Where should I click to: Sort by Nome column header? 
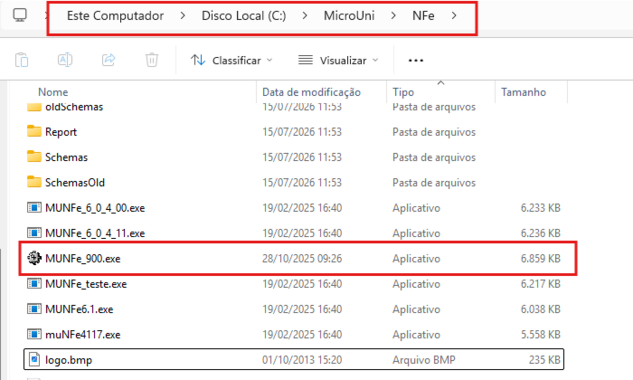click(53, 92)
